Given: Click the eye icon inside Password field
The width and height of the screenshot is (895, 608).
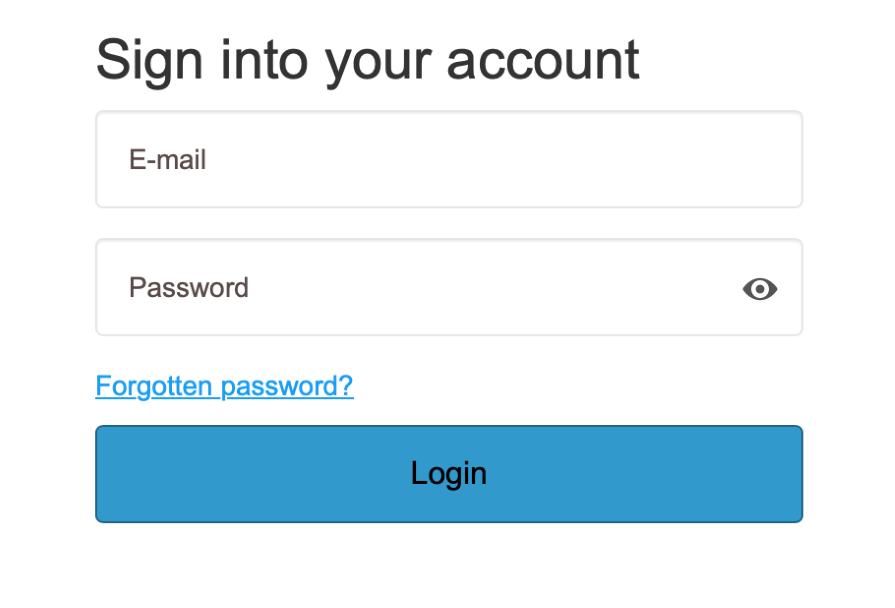Looking at the screenshot, I should pos(760,289).
